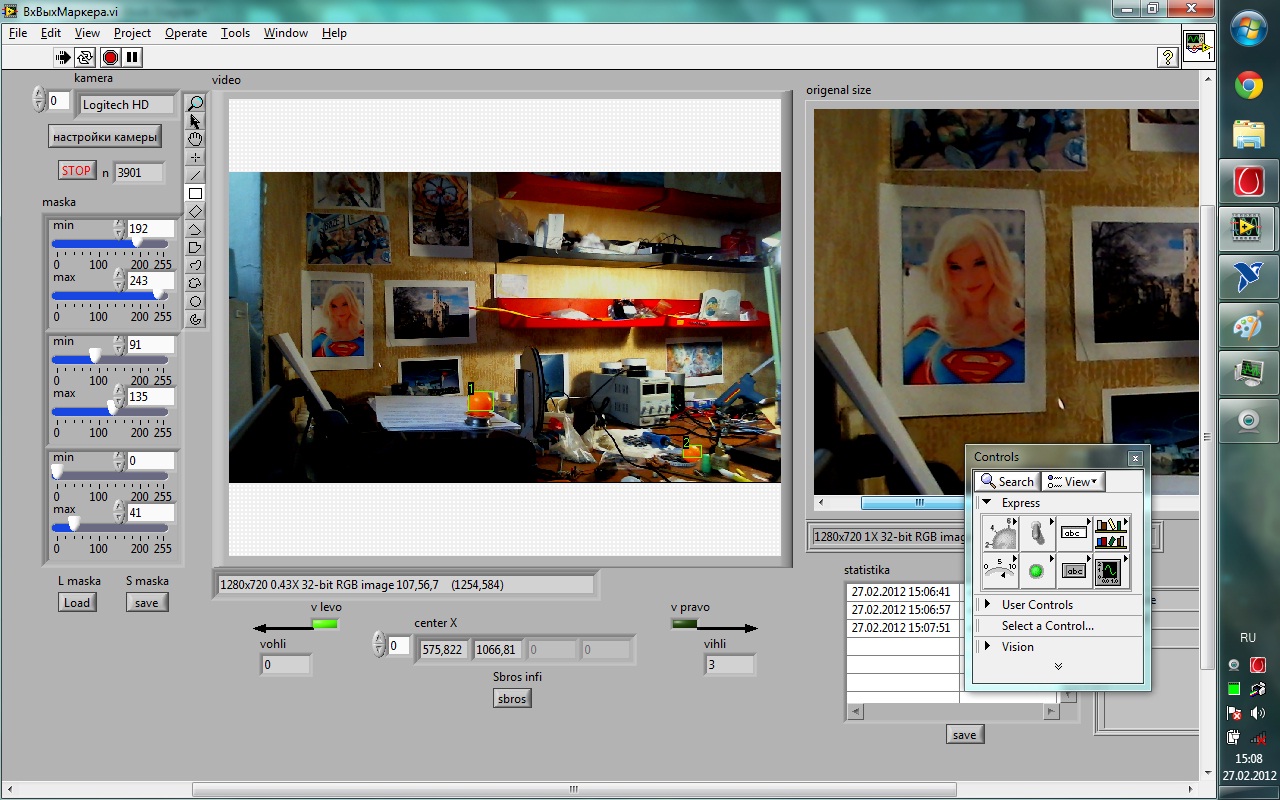1280x800 pixels.
Task: Click the kamera index stepper arrows
Action: pos(39,99)
